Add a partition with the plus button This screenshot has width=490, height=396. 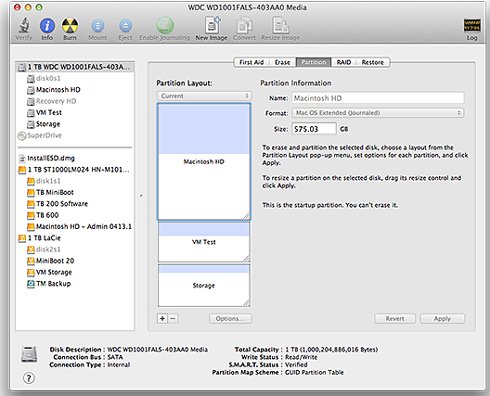[162, 319]
